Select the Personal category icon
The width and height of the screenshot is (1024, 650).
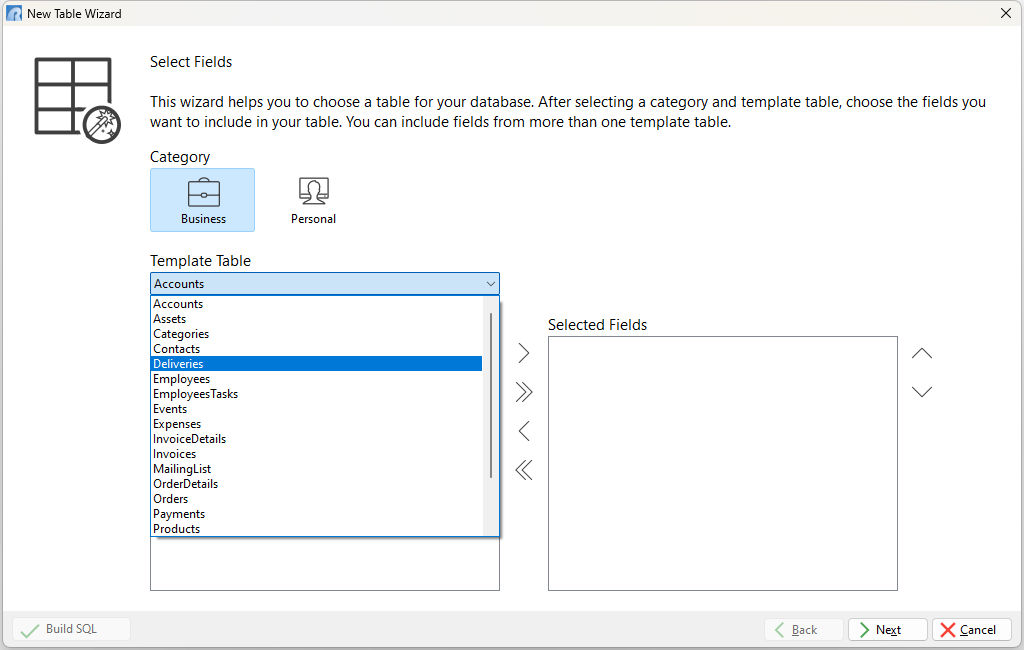tap(313, 200)
